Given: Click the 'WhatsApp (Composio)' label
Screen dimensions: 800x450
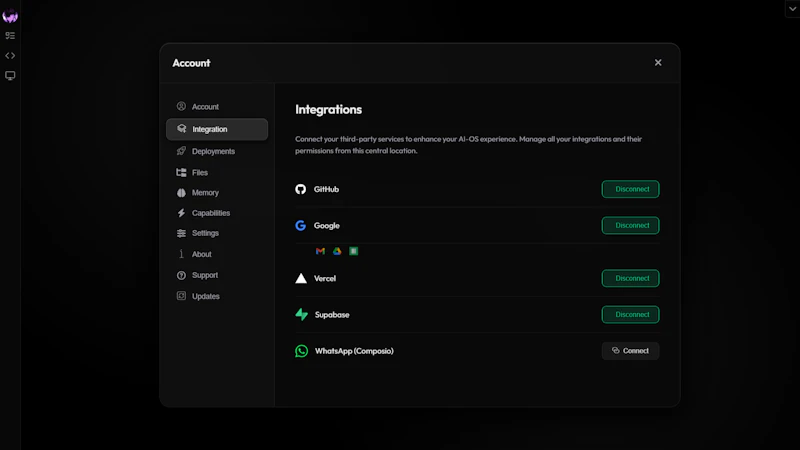Looking at the screenshot, I should coord(354,351).
